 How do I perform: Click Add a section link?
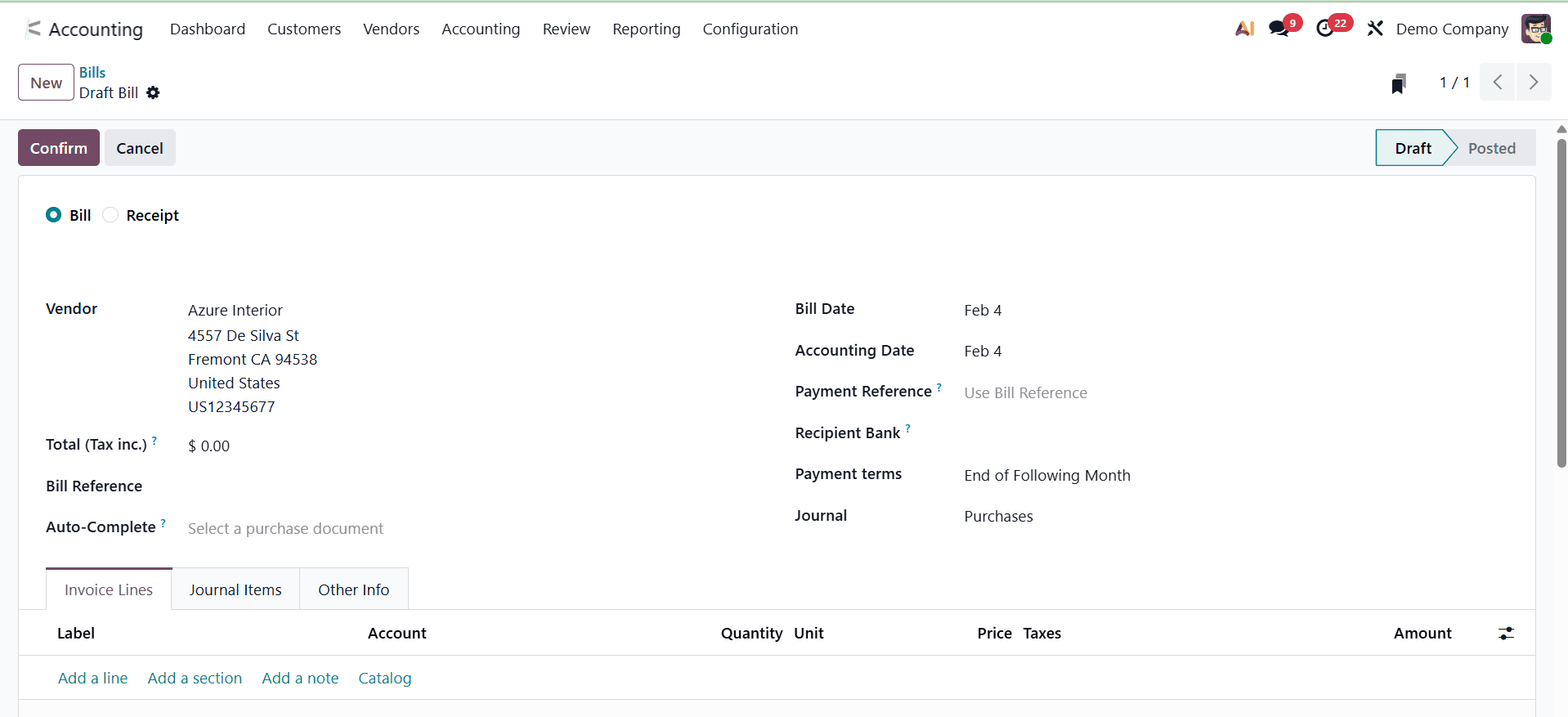coord(195,679)
